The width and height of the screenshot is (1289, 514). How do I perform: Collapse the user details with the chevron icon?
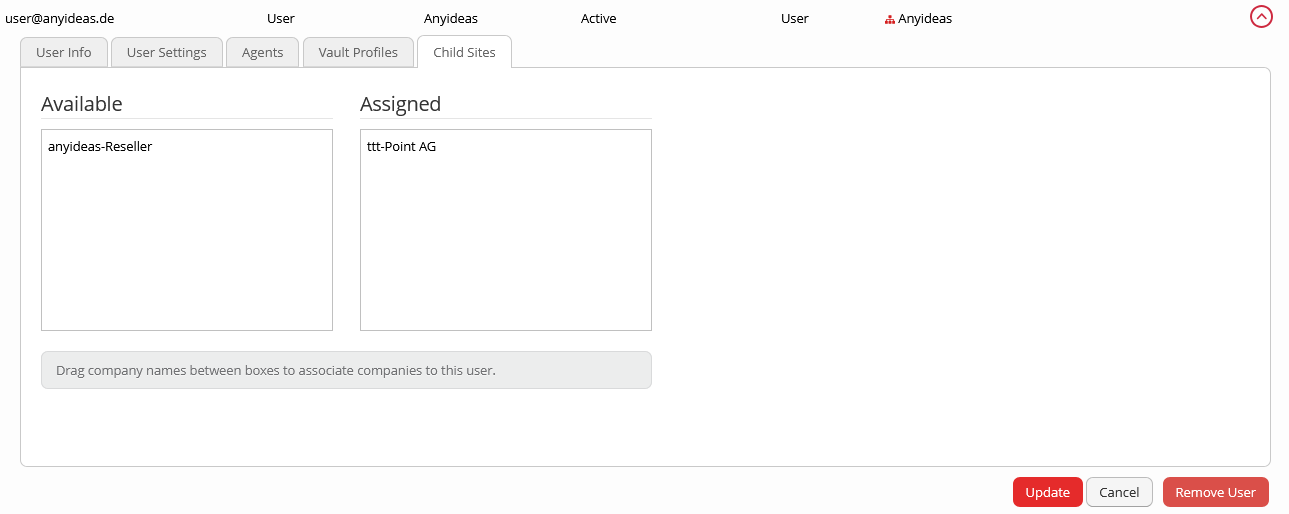[x=1261, y=17]
